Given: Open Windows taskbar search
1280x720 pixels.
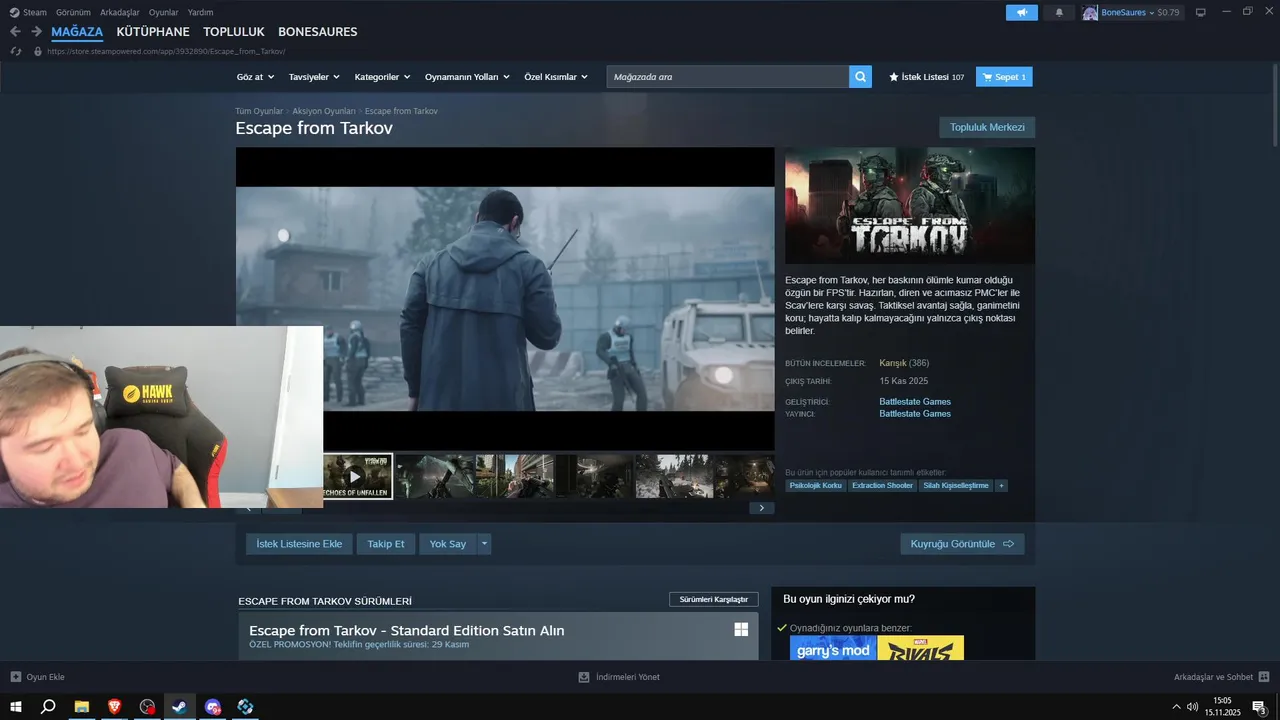Looking at the screenshot, I should [x=48, y=706].
